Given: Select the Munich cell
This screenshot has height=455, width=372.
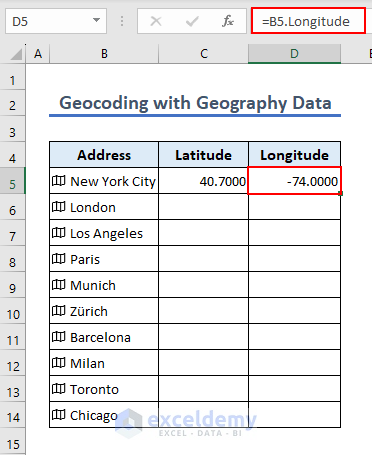Looking at the screenshot, I should [x=104, y=285].
